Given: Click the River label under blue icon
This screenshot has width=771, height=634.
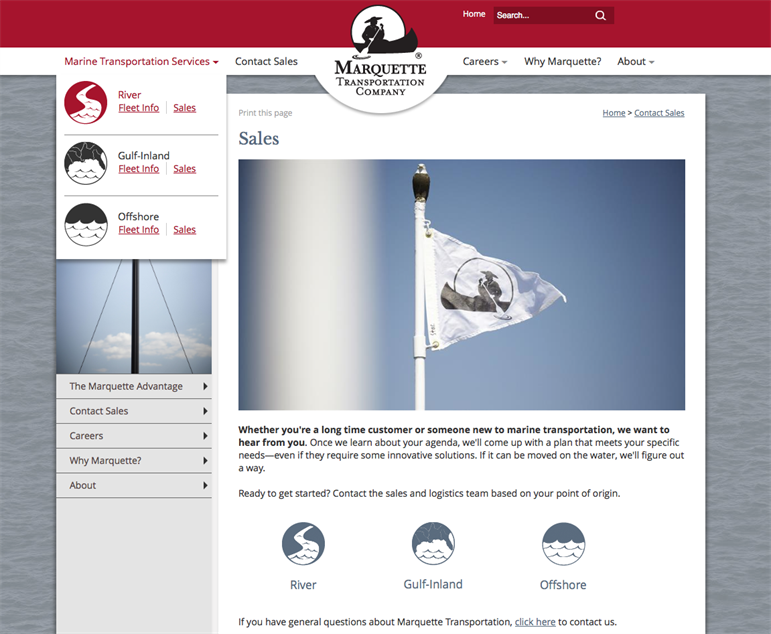Looking at the screenshot, I should tap(303, 585).
